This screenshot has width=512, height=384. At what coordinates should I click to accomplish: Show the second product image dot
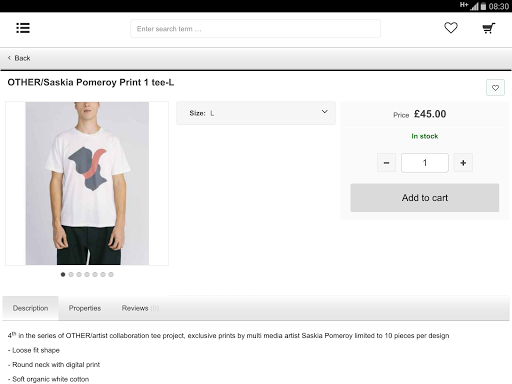pos(71,274)
